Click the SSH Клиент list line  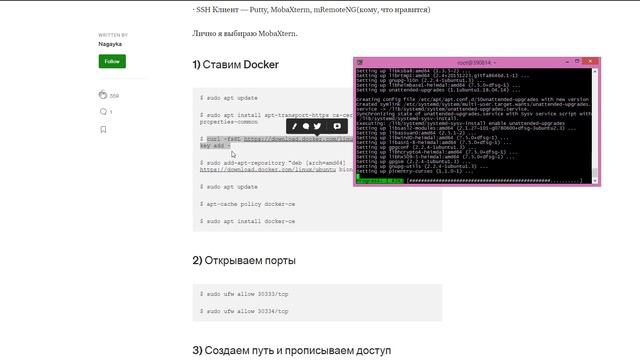(311, 9)
